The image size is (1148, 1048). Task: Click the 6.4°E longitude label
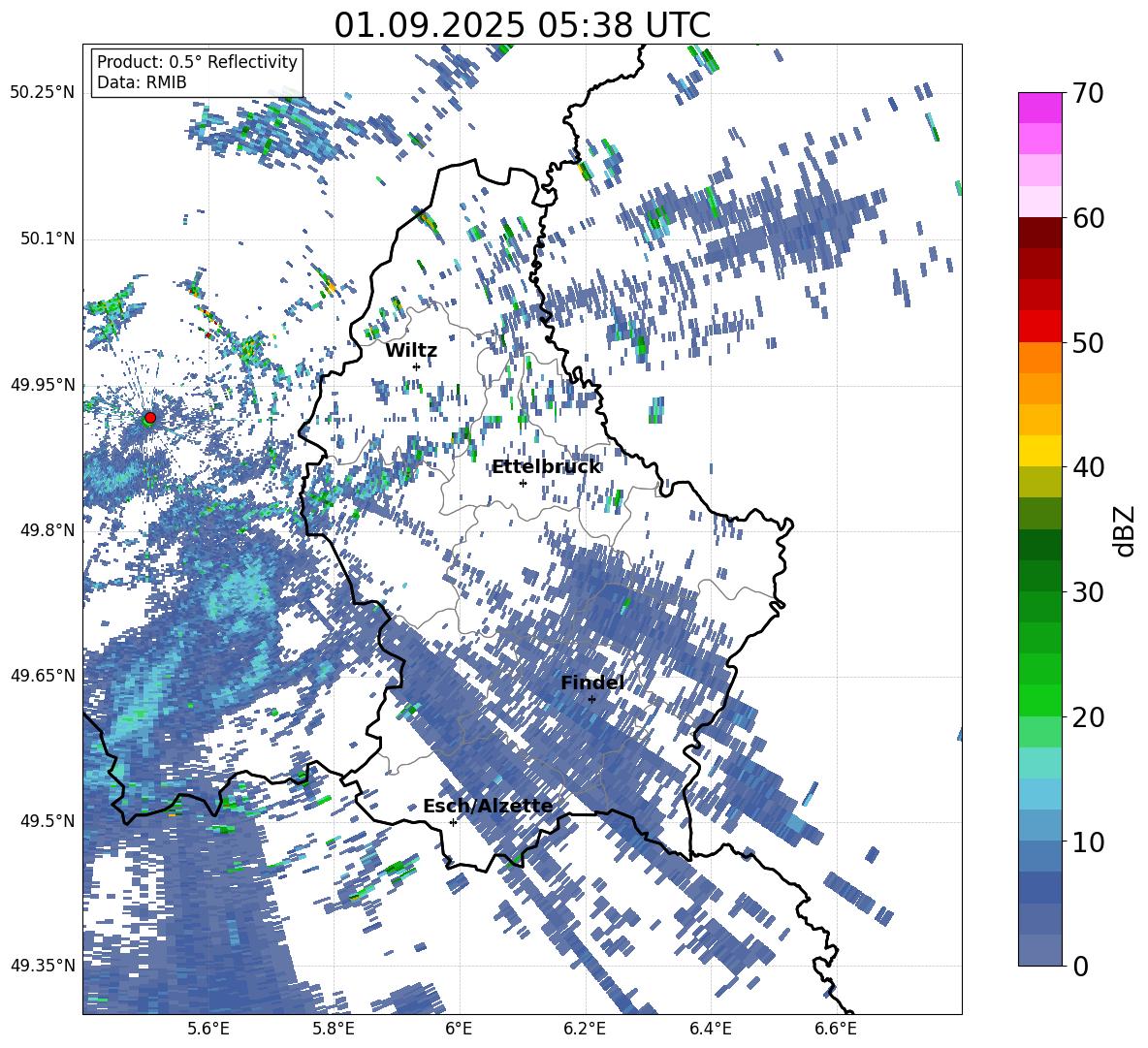711,1030
